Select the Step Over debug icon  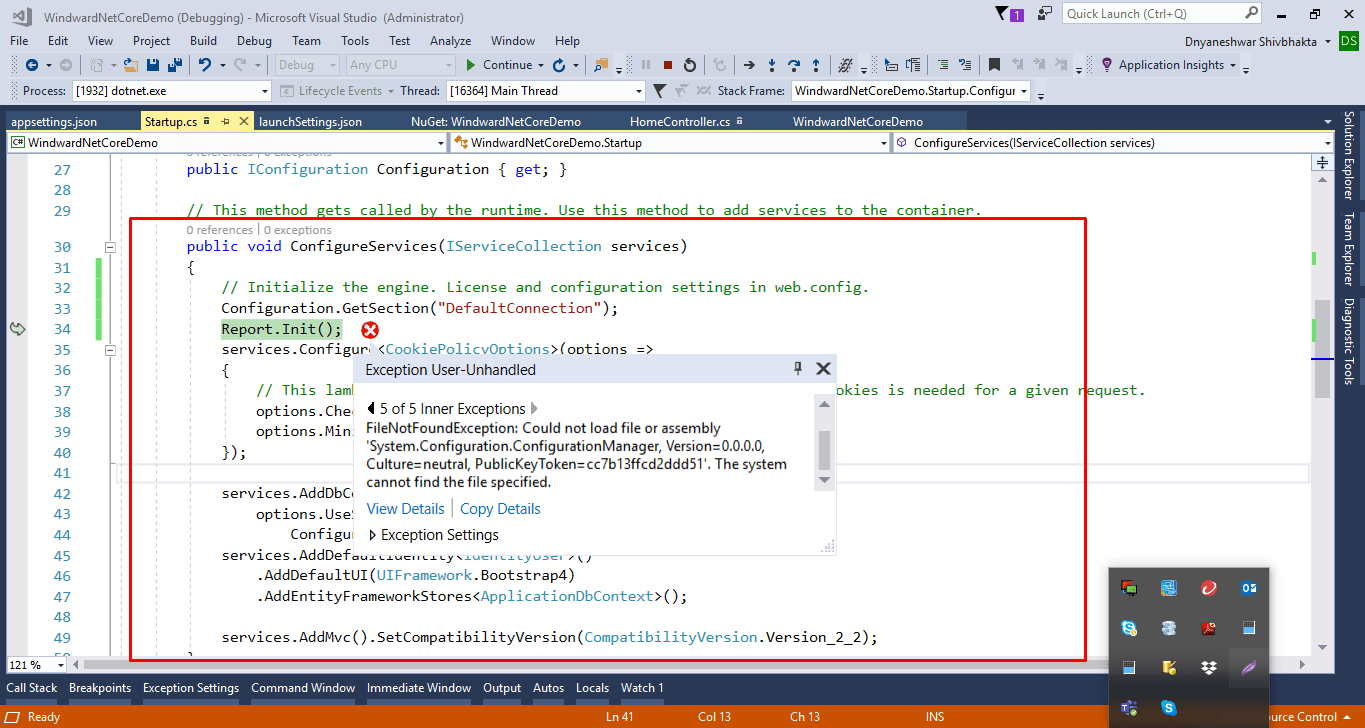tap(793, 65)
